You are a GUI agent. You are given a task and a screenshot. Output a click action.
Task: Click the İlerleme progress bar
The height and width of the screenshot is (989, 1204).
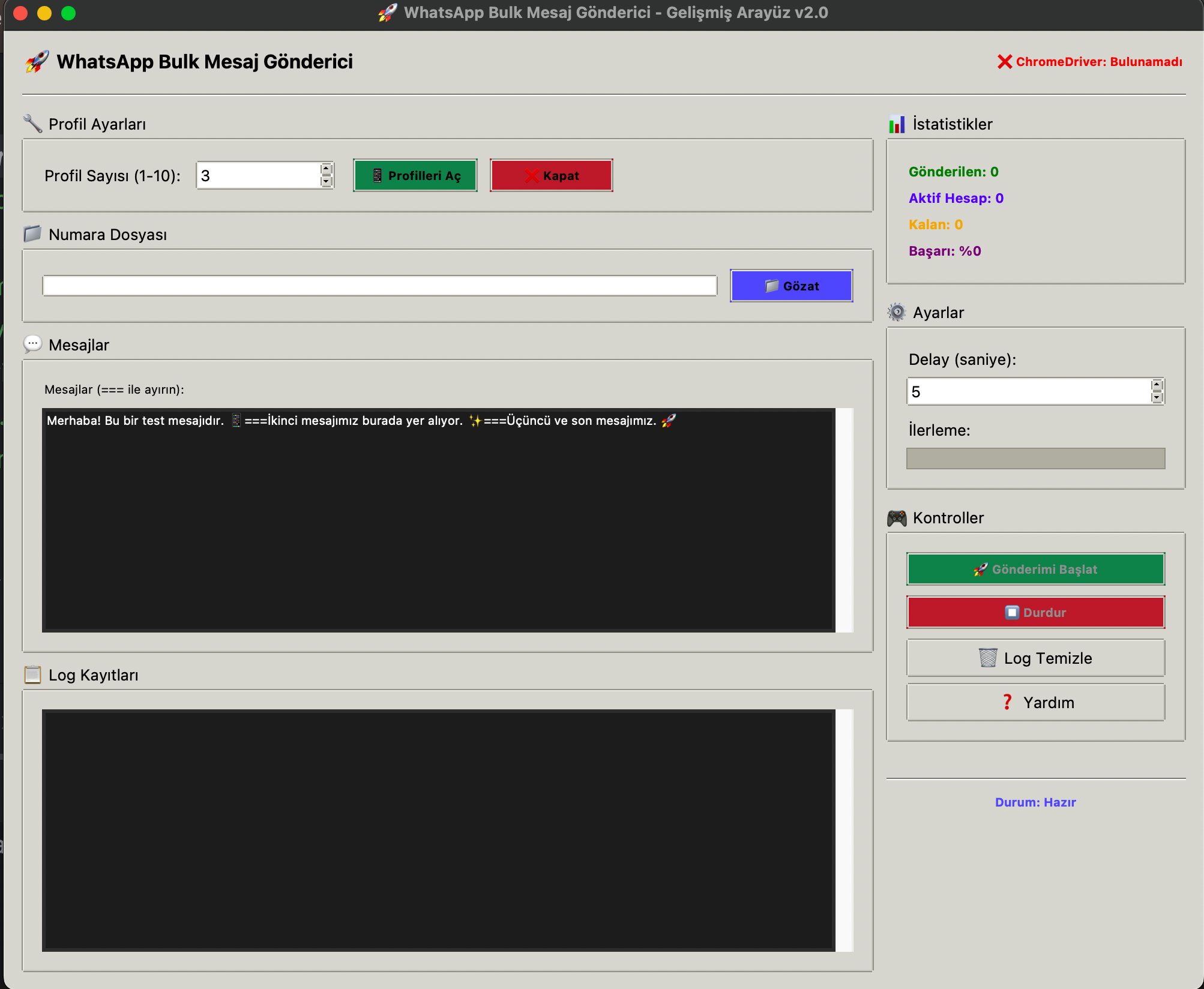[x=1035, y=458]
